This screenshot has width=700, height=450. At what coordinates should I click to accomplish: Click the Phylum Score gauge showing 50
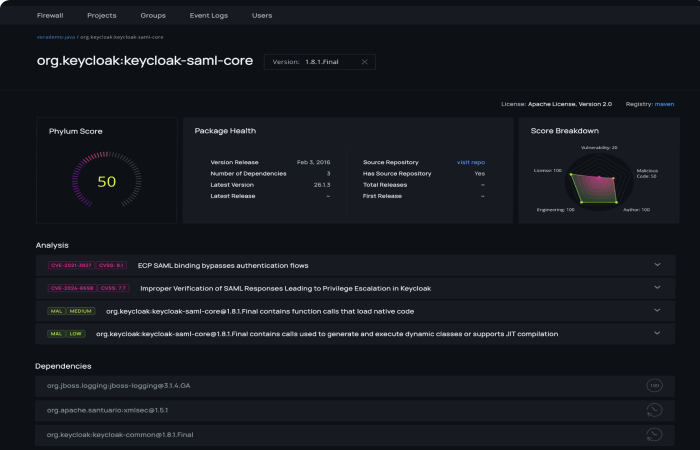[107, 180]
